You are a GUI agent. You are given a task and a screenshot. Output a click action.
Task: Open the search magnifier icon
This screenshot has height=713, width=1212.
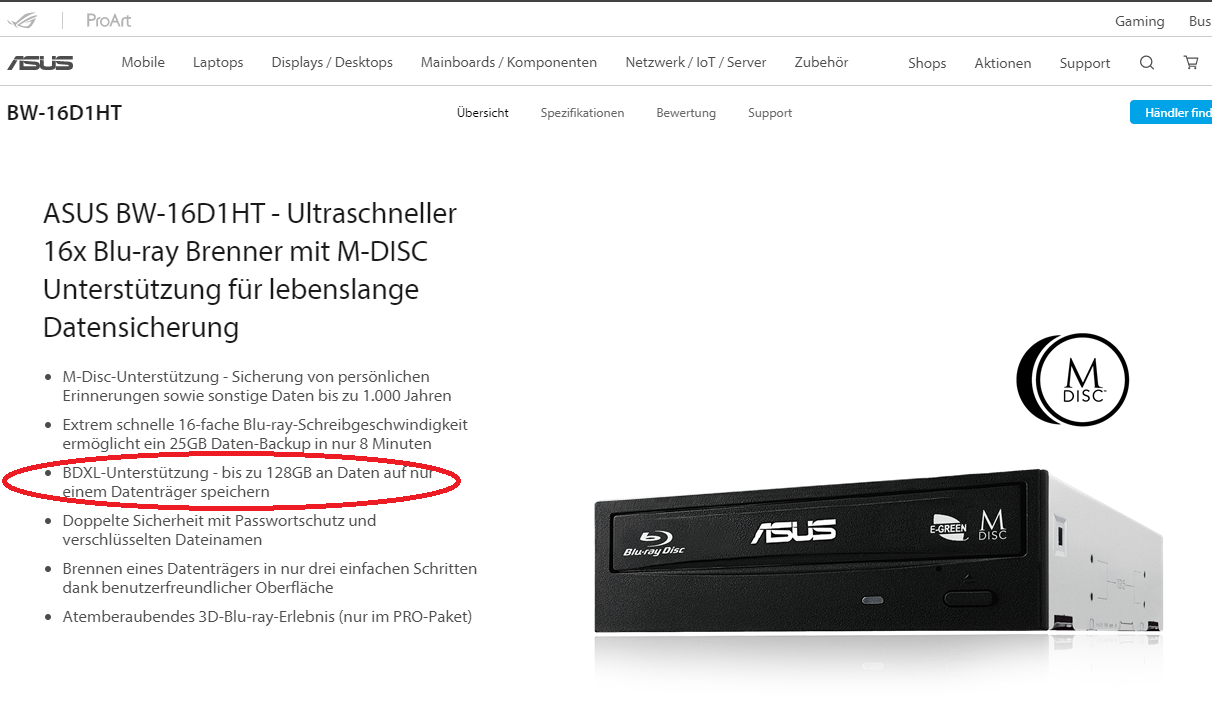pos(1147,62)
